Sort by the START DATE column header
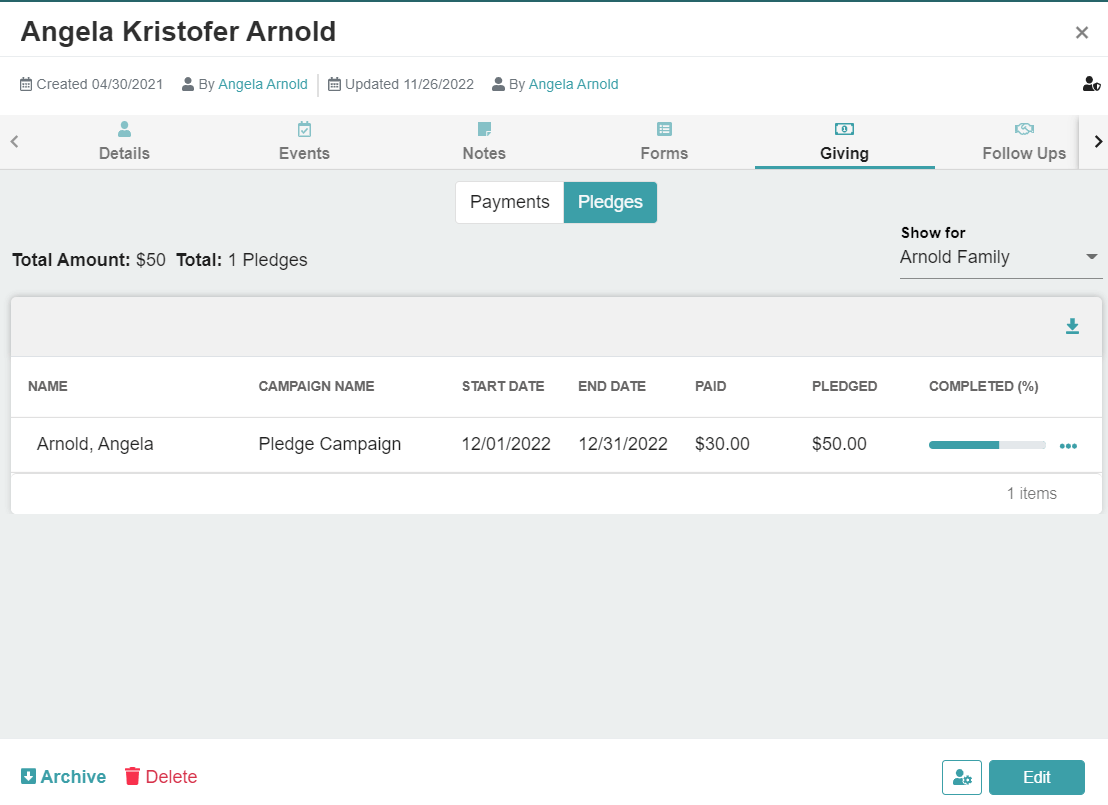The width and height of the screenshot is (1108, 805). point(503,387)
